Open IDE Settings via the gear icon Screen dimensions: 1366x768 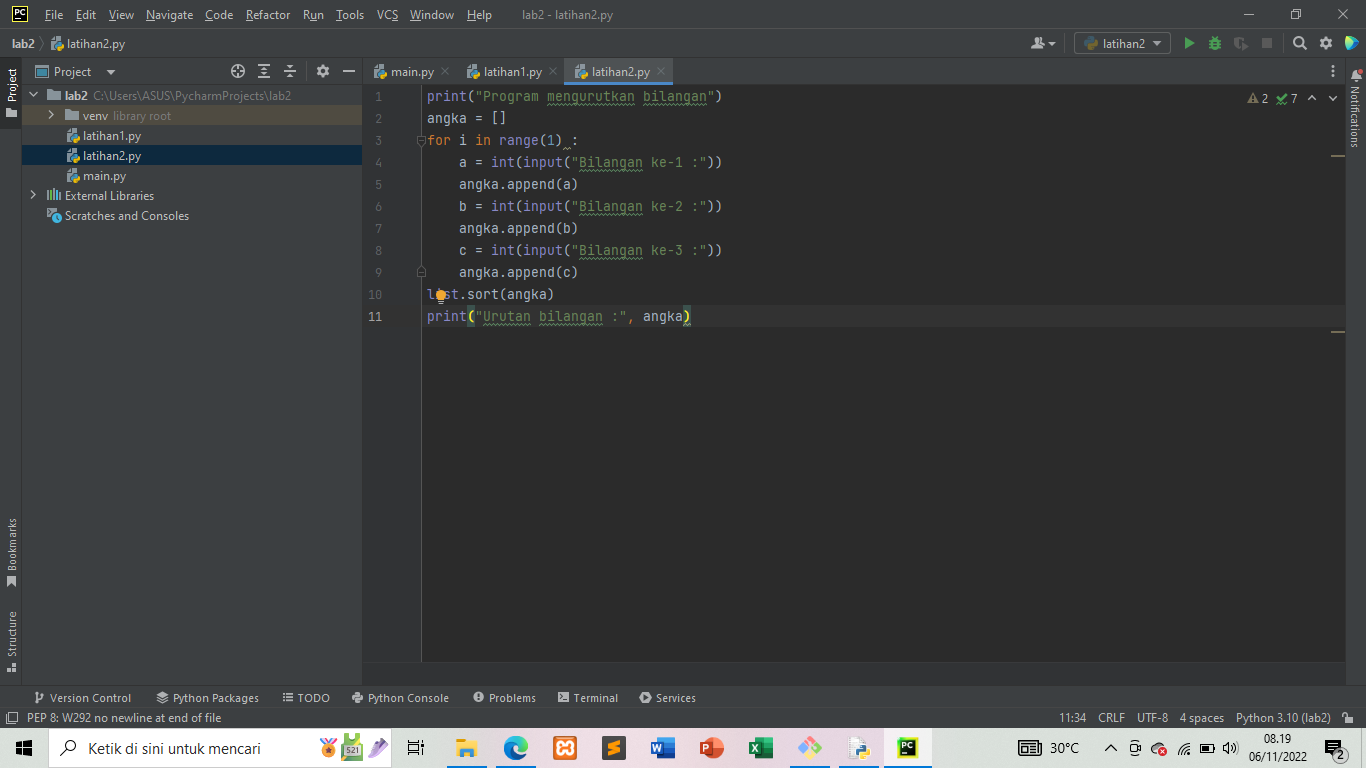click(1326, 43)
